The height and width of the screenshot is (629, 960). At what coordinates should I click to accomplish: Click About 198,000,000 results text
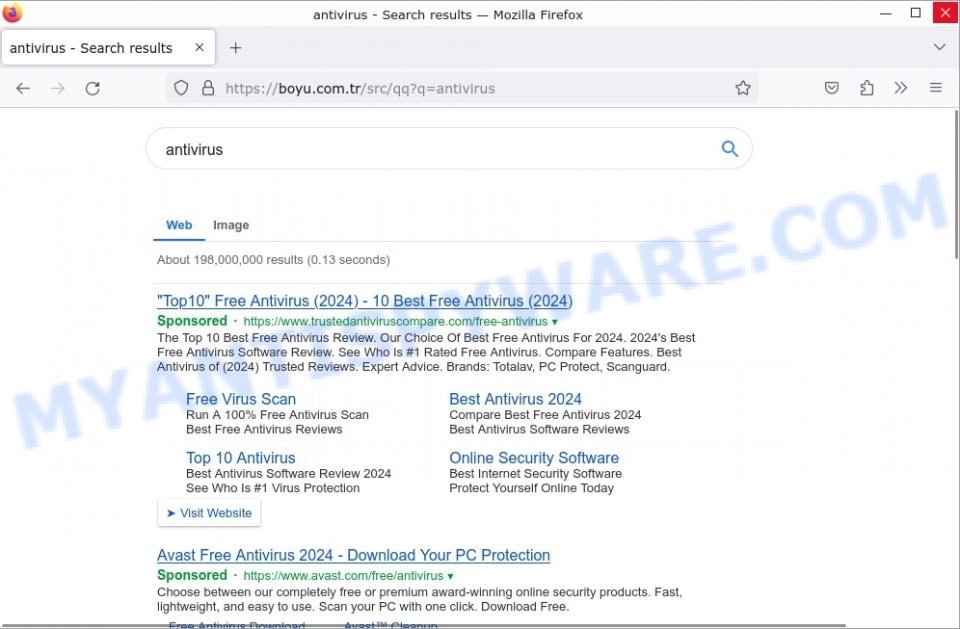[273, 260]
